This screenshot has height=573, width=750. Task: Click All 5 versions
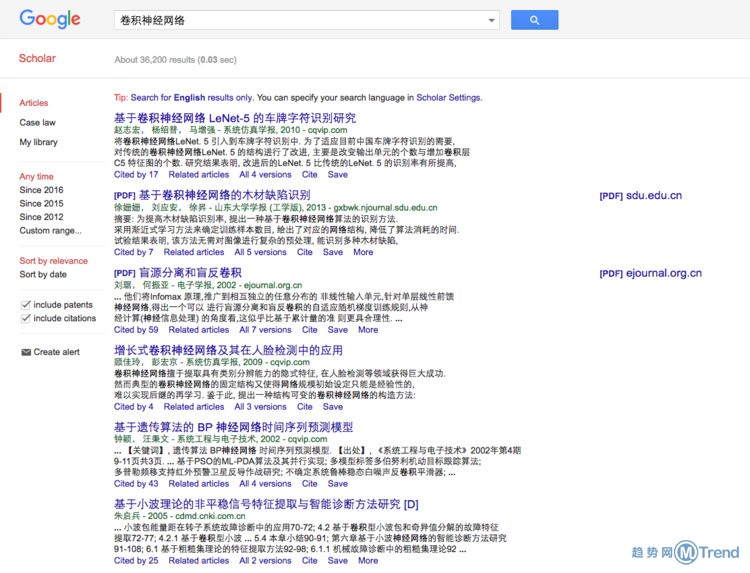pyautogui.click(x=260, y=252)
